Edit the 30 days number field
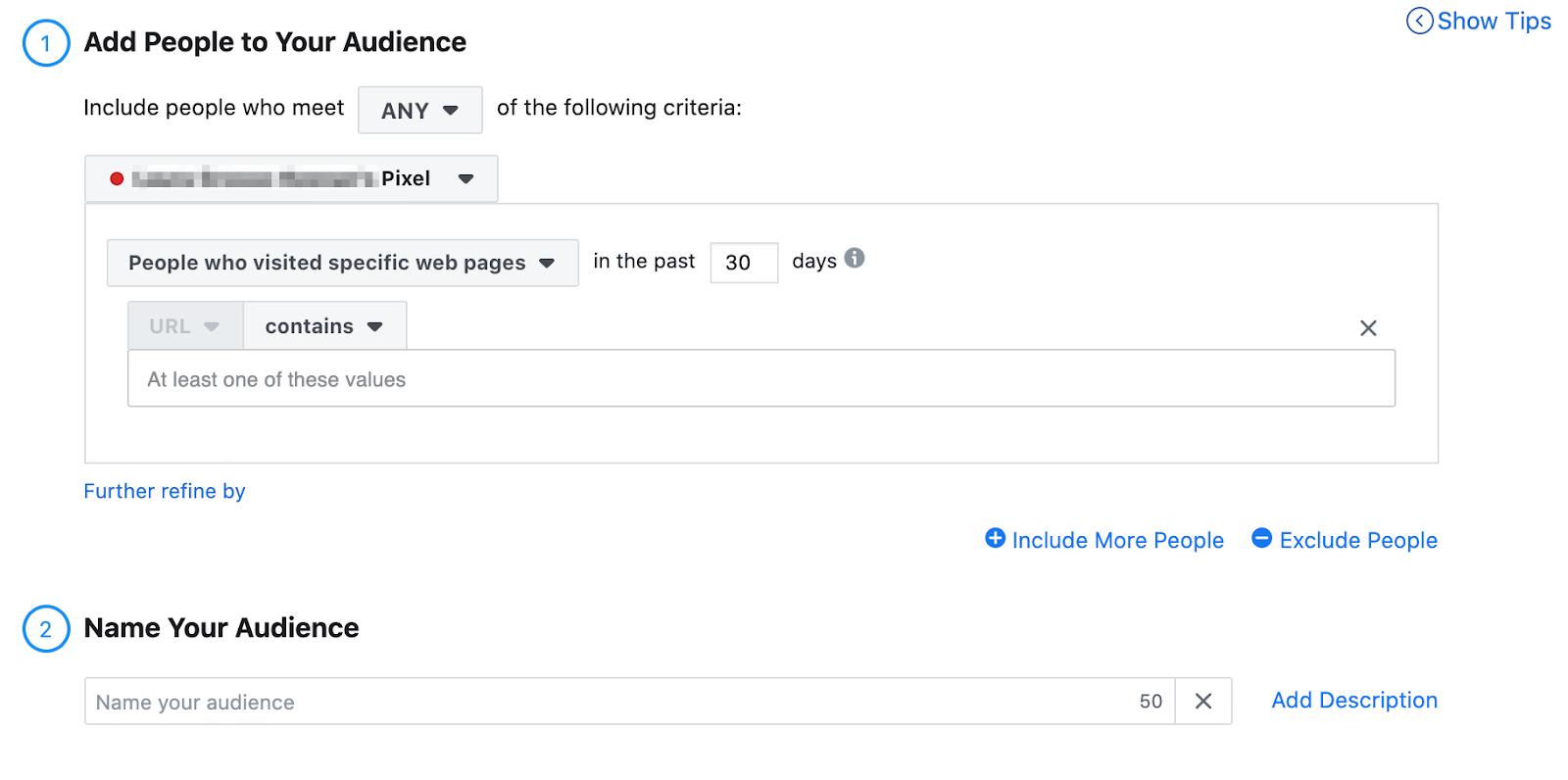The width and height of the screenshot is (1568, 780). (x=744, y=263)
